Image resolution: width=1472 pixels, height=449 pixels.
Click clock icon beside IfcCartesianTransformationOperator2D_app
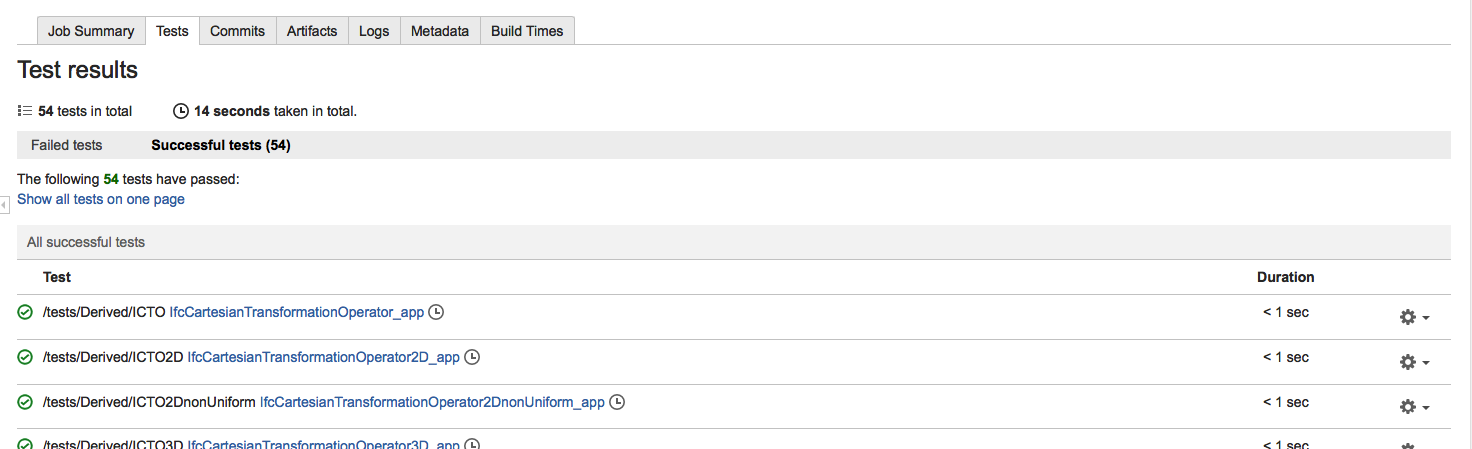pos(472,357)
